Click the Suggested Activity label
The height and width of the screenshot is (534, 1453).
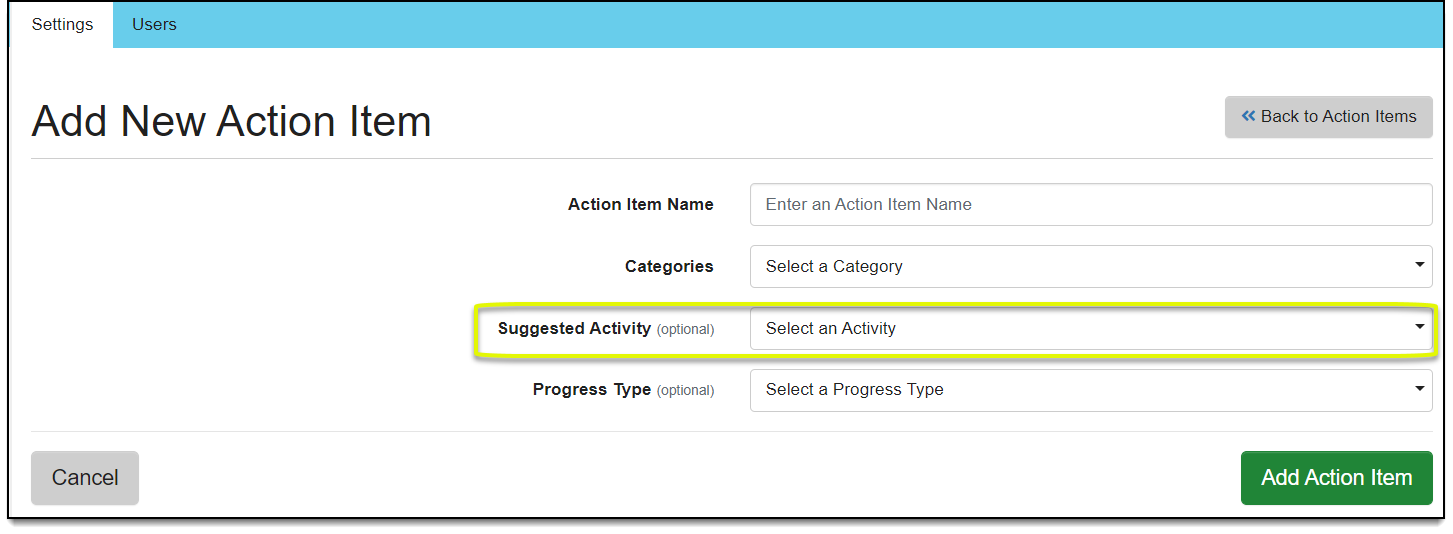(x=574, y=329)
